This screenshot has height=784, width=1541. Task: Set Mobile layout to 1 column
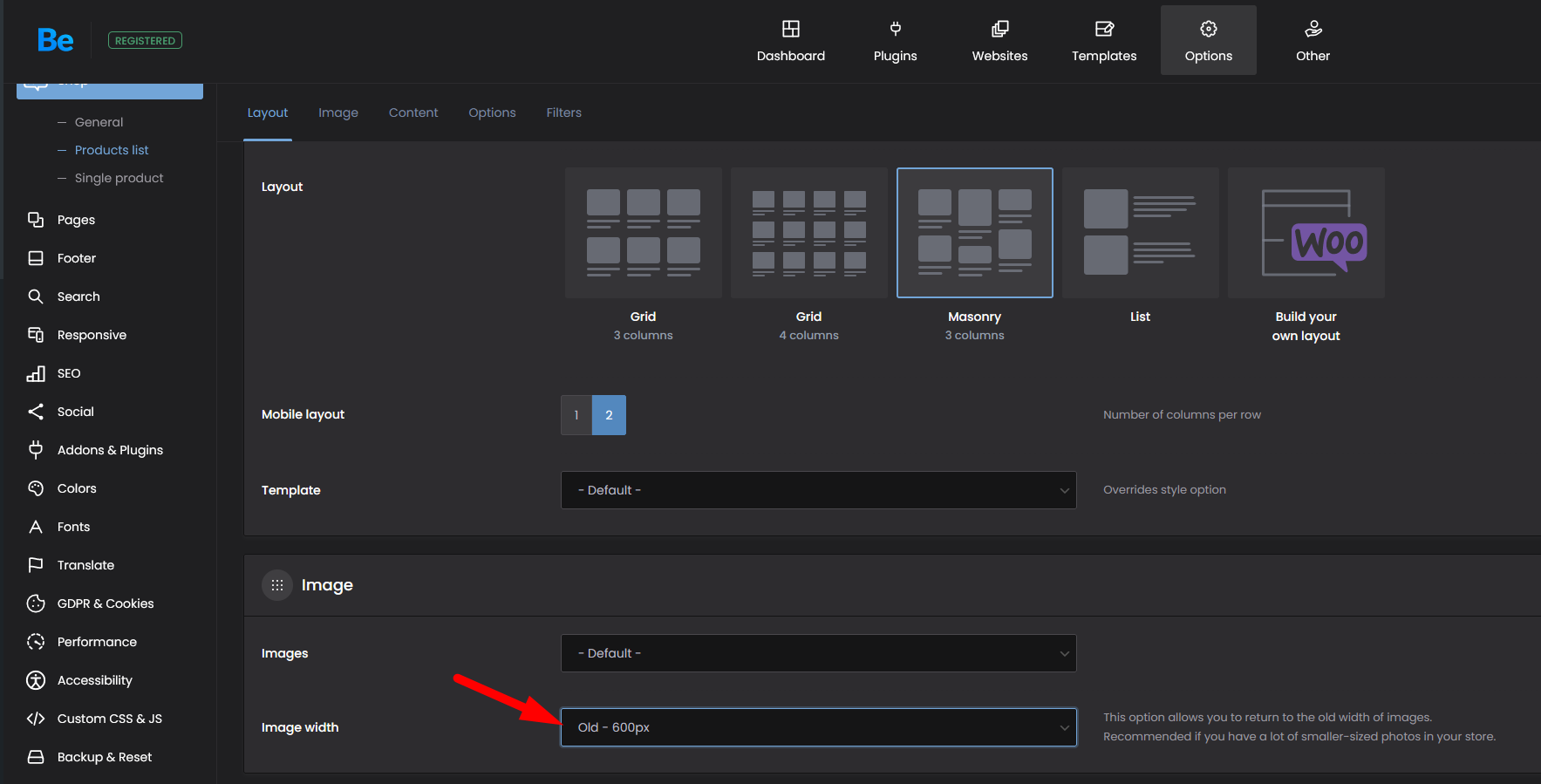pyautogui.click(x=576, y=415)
